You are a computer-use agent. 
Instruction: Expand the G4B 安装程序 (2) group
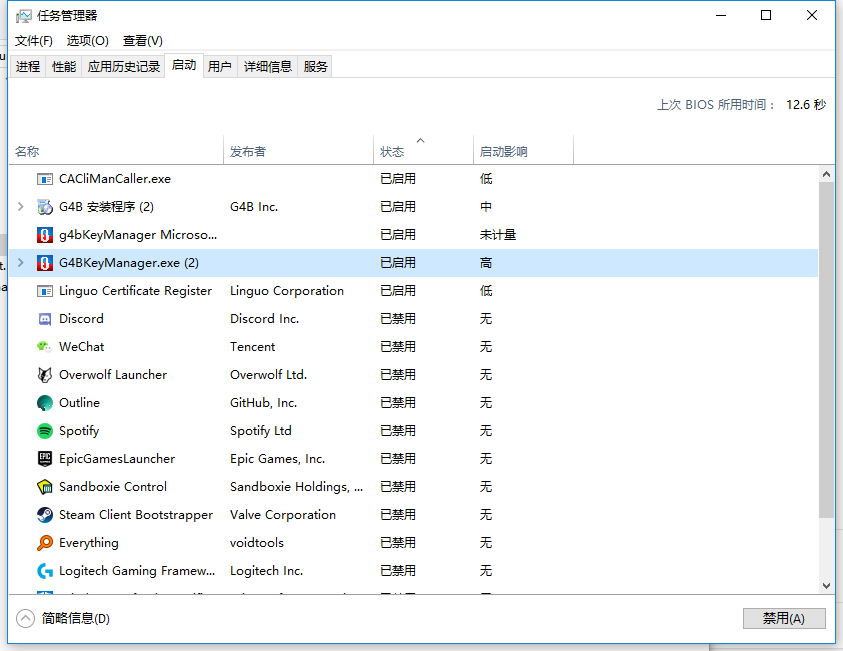(x=20, y=206)
